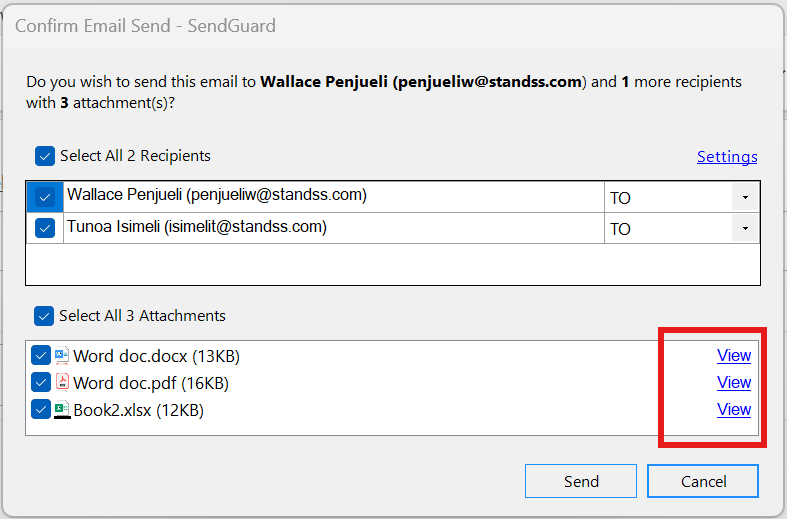Open the SendGuard Settings link
This screenshot has height=519, width=787.
727,157
